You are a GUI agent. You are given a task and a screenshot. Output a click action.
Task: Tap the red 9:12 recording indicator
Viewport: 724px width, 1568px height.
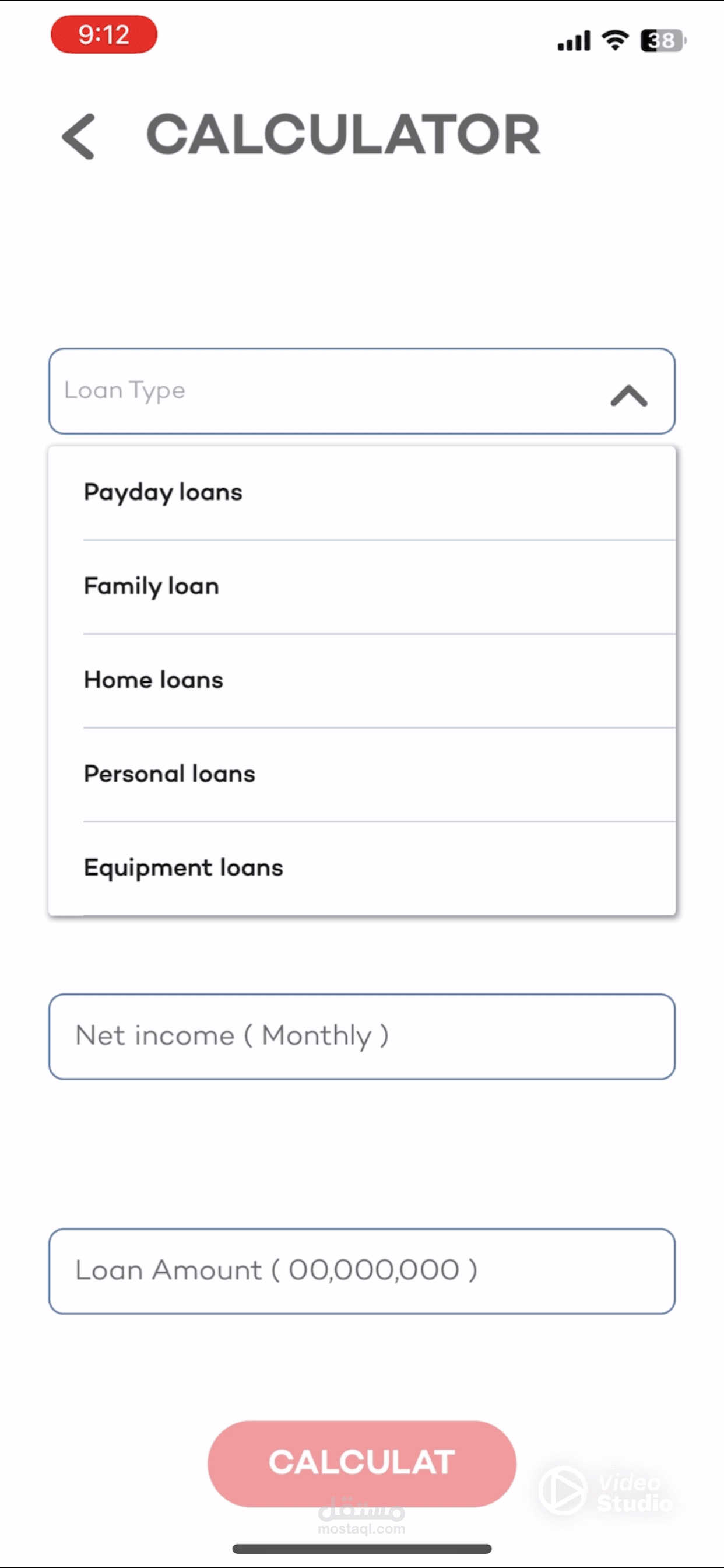coord(104,34)
